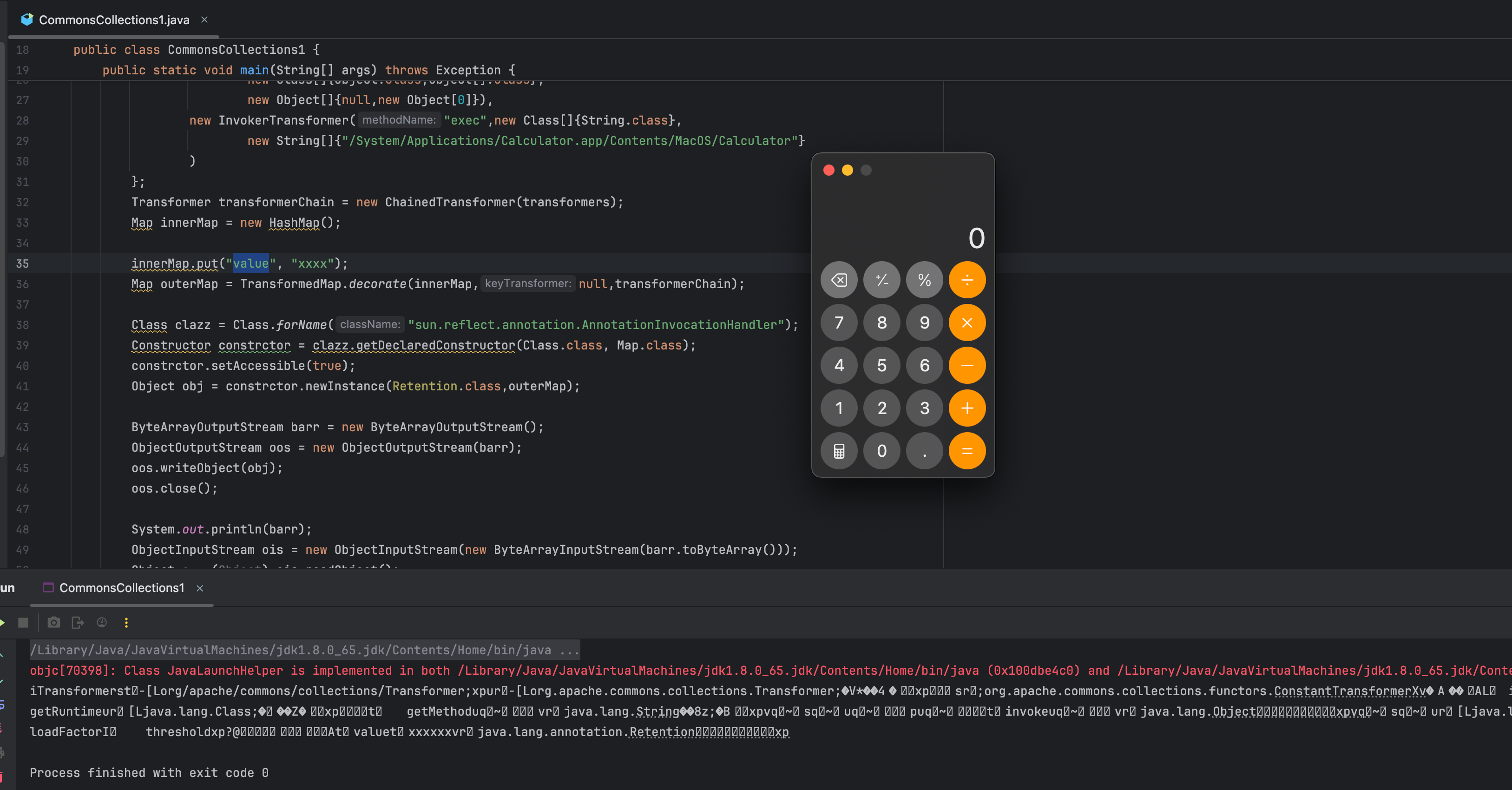The image size is (1512, 790).
Task: Click the "loadFactorI" console output line
Action: (x=409, y=732)
